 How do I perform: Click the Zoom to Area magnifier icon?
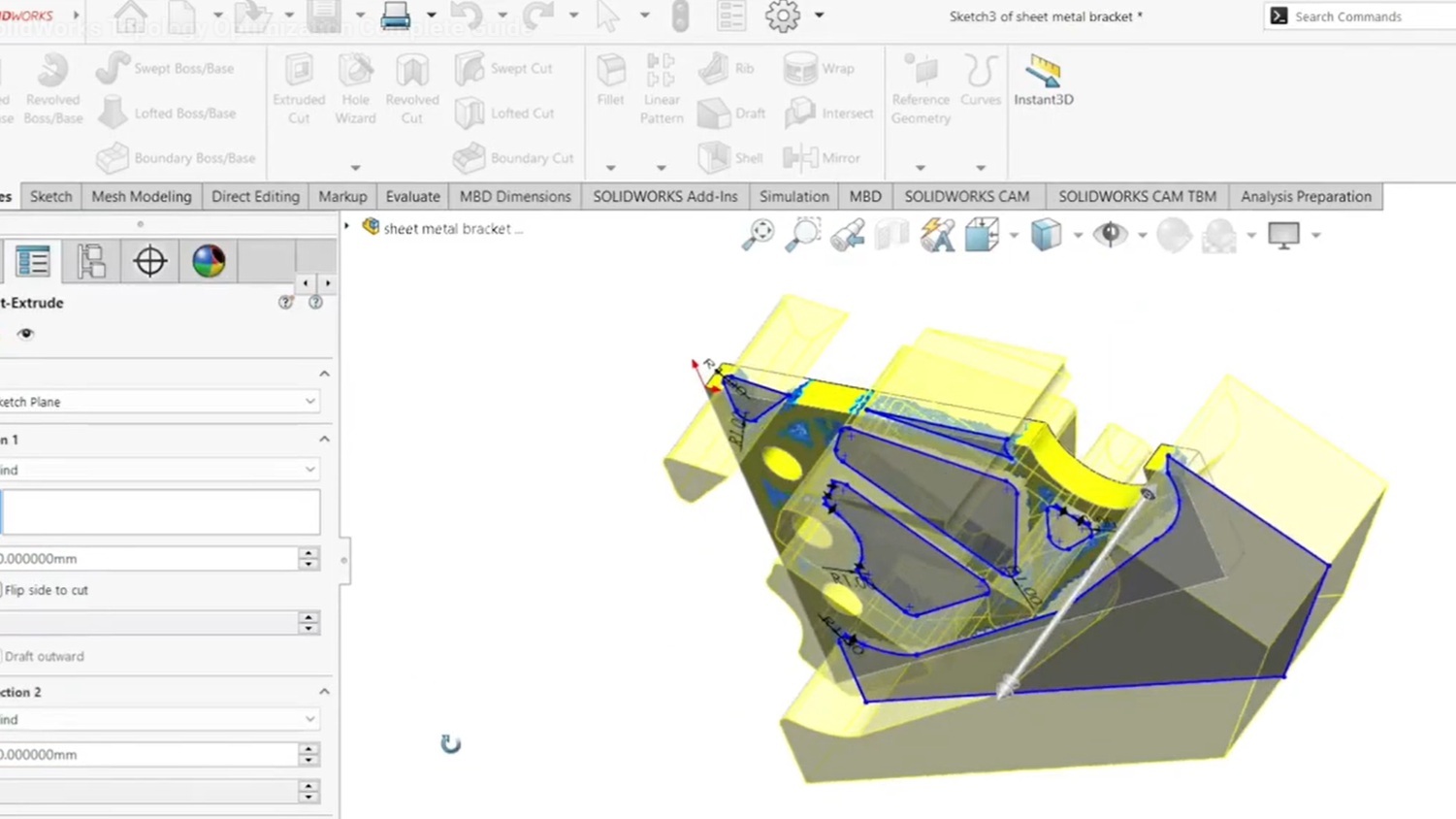(803, 235)
